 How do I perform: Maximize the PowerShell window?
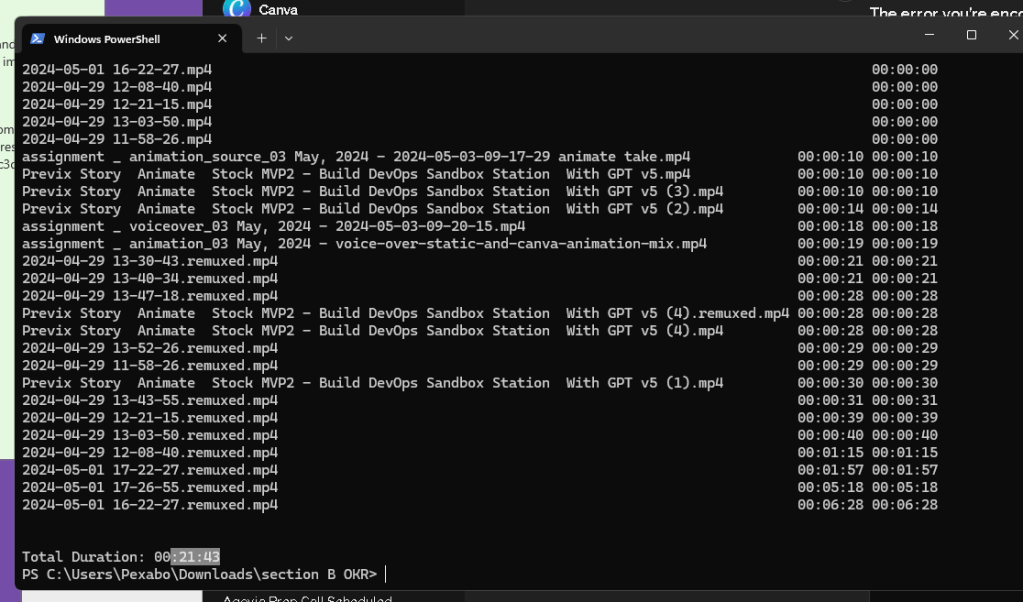click(x=971, y=35)
